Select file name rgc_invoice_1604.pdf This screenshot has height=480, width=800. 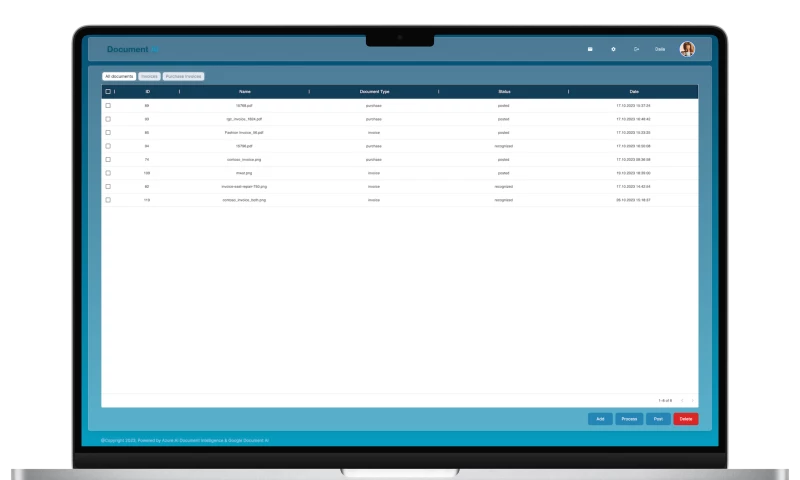click(244, 119)
